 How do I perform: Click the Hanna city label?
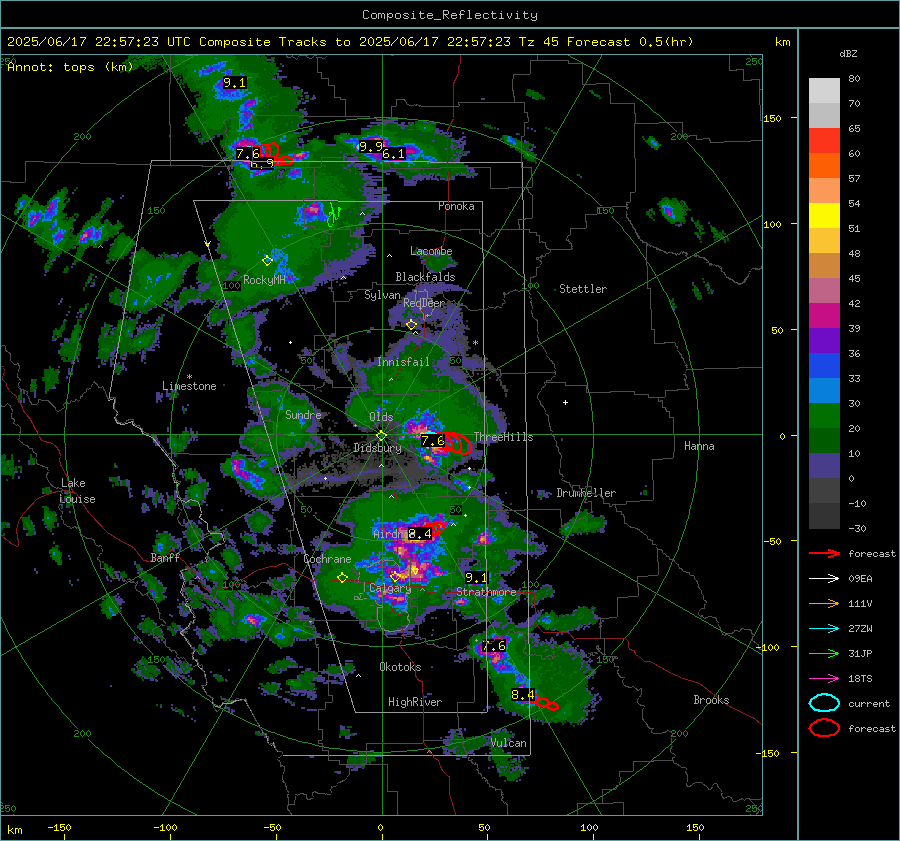click(699, 446)
